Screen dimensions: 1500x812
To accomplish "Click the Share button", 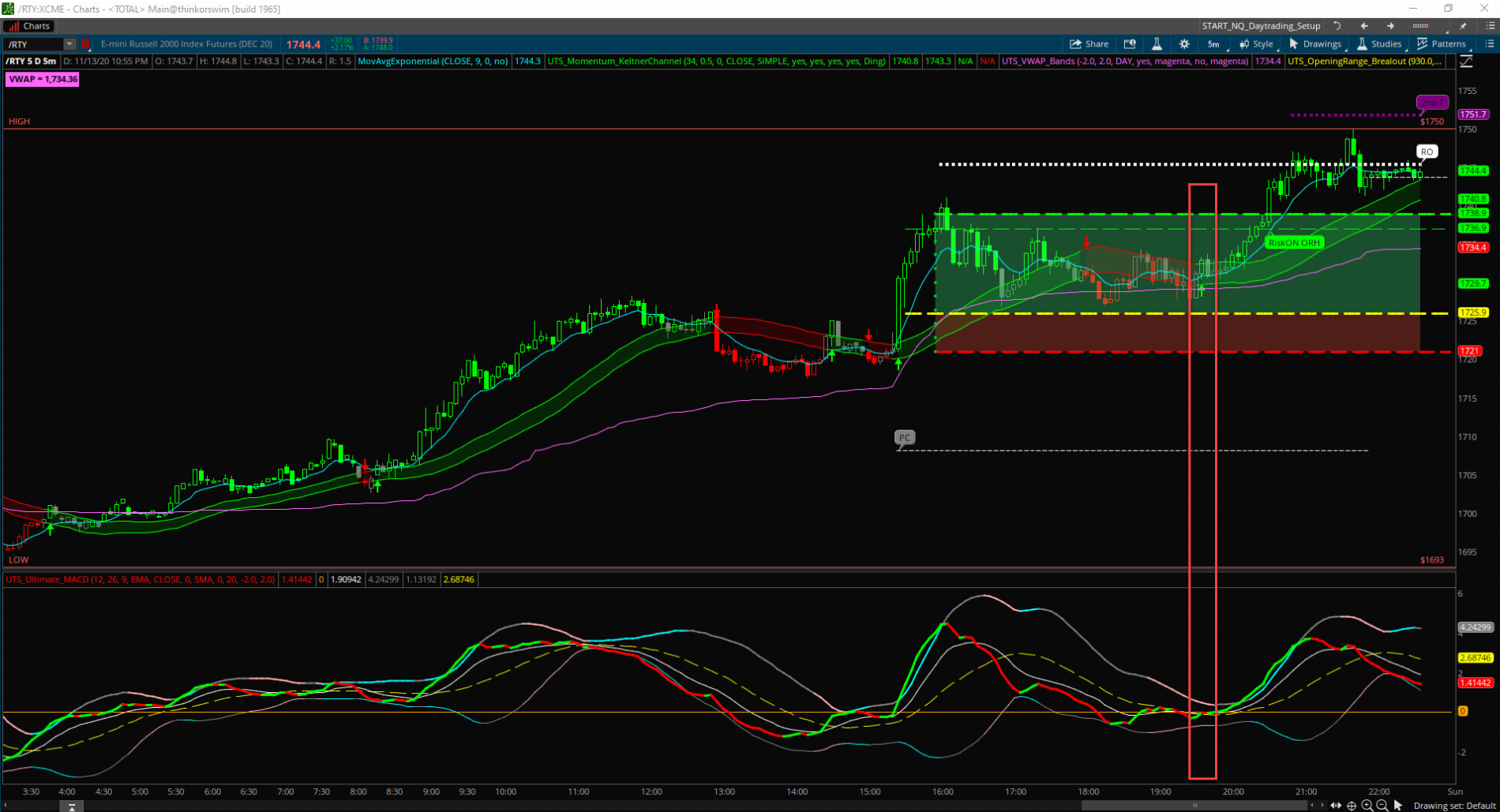I will (1089, 44).
